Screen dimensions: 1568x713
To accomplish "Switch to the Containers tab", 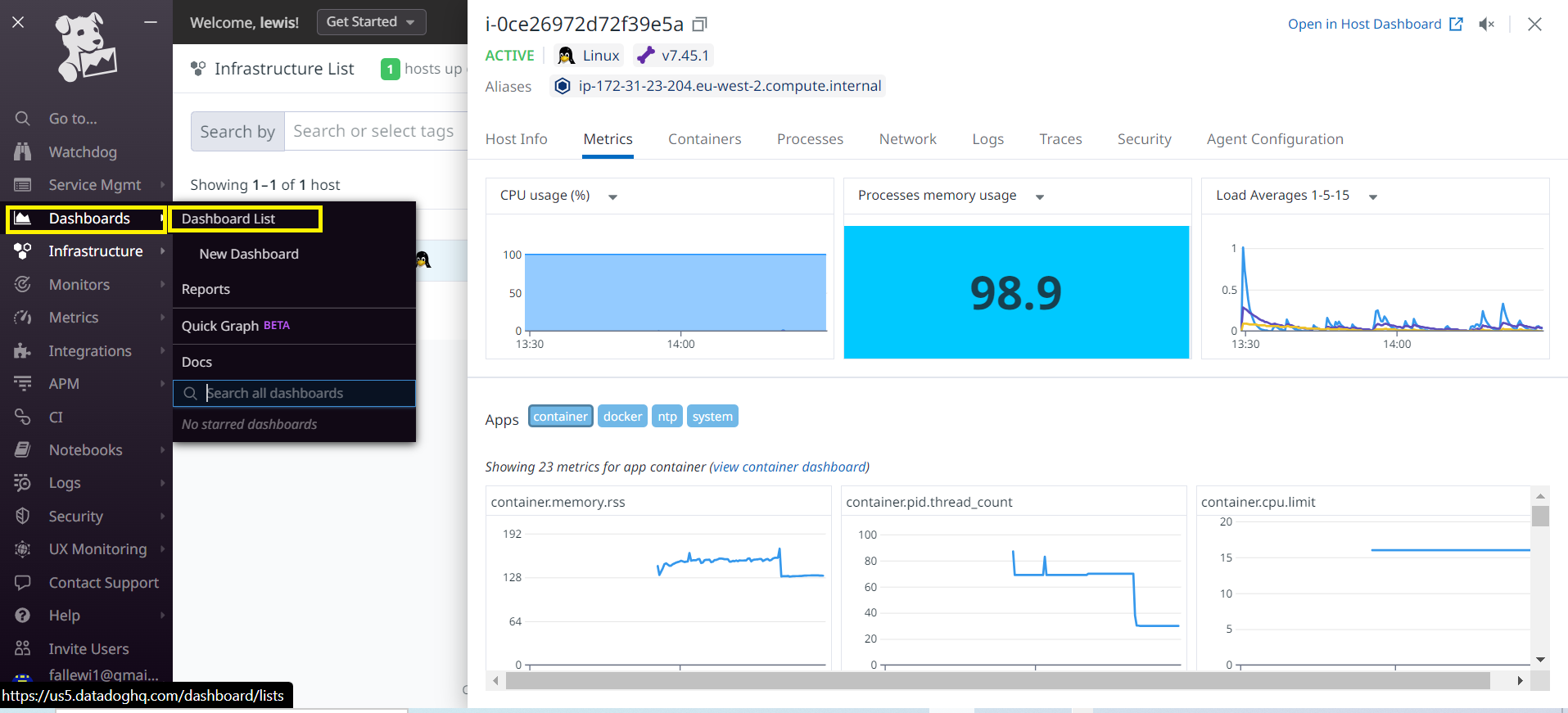I will tap(704, 139).
